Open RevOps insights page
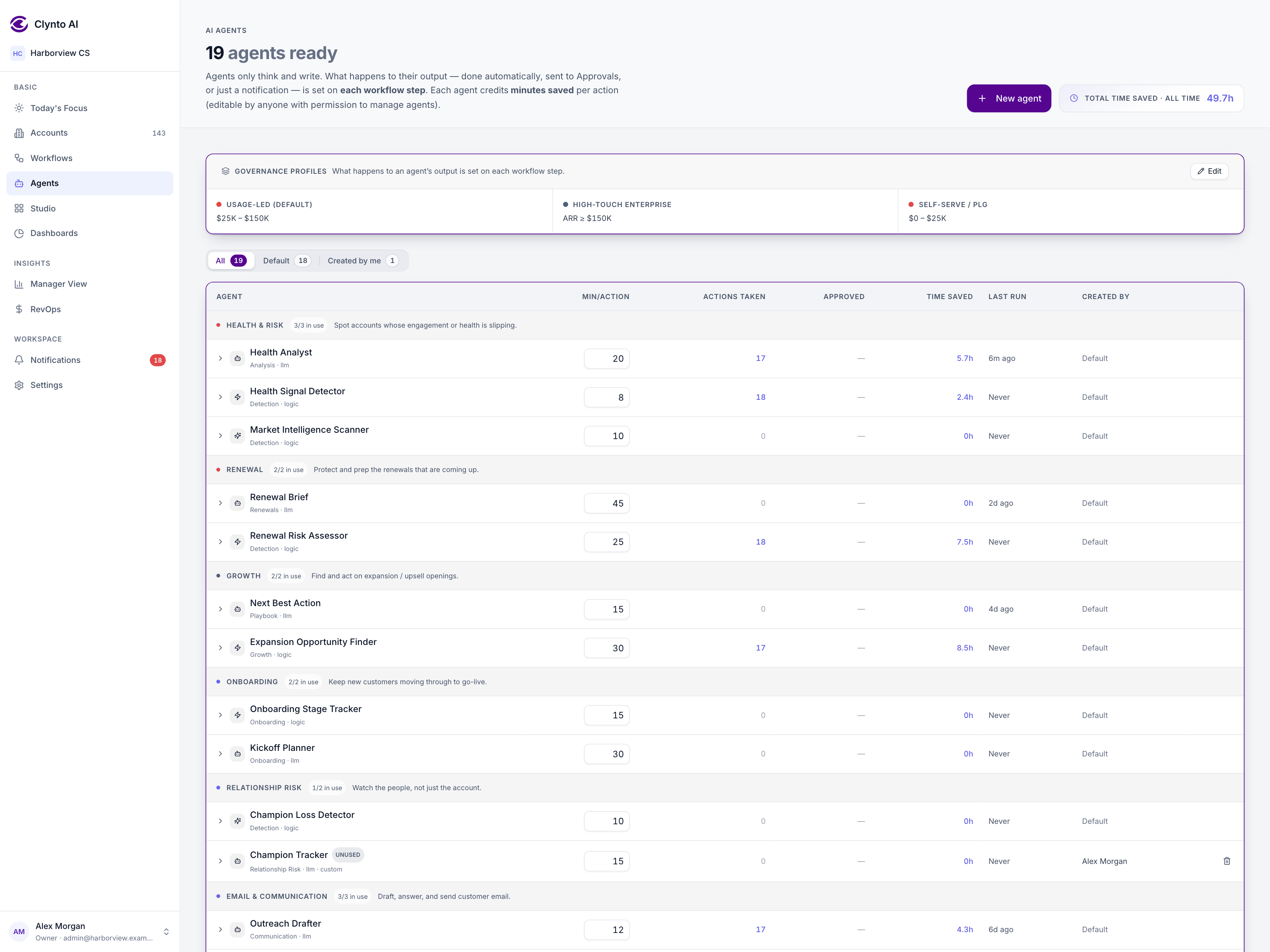1270x952 pixels. point(90,309)
